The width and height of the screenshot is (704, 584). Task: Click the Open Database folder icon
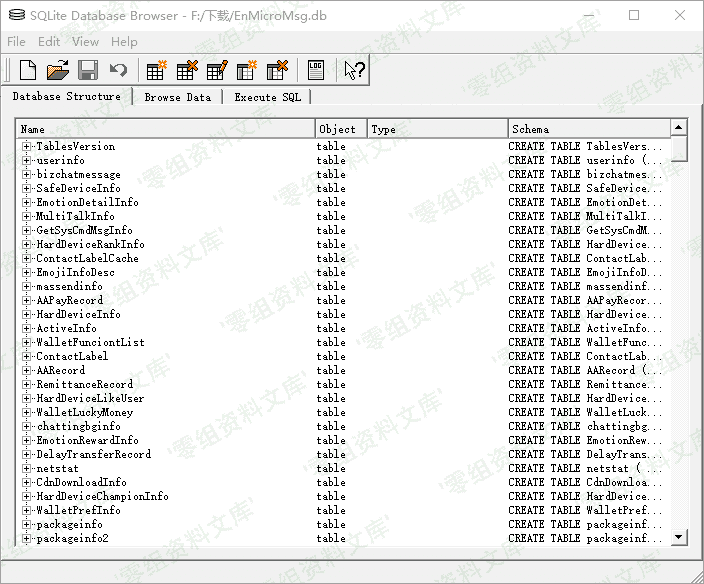pyautogui.click(x=58, y=70)
